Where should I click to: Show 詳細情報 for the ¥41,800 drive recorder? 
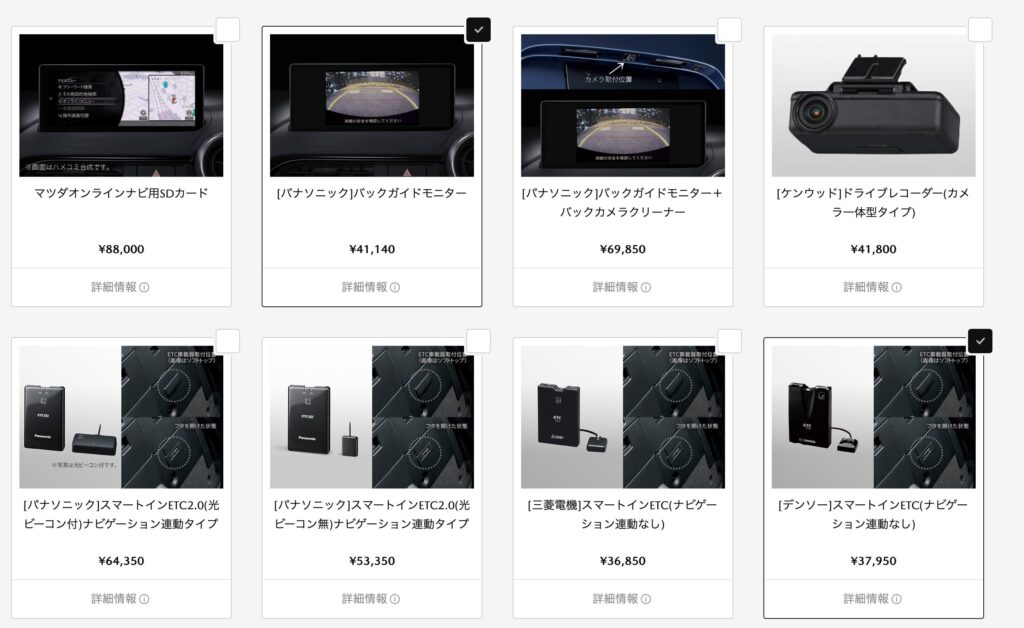(x=873, y=287)
